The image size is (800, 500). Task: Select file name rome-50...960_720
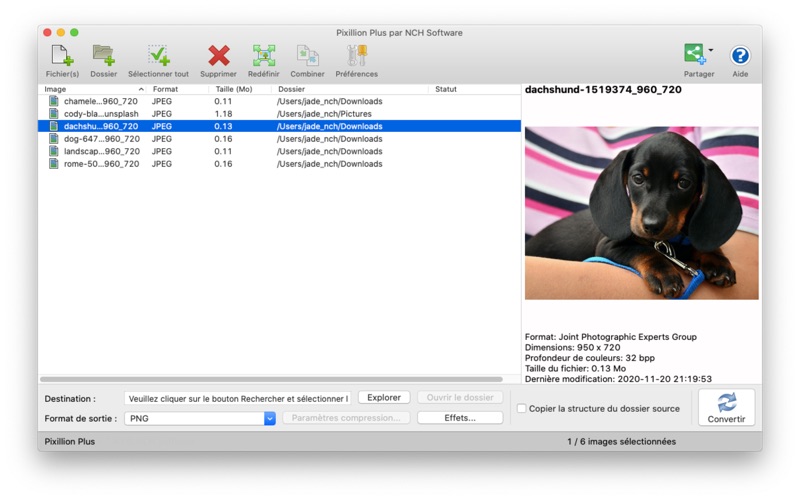click(x=101, y=164)
